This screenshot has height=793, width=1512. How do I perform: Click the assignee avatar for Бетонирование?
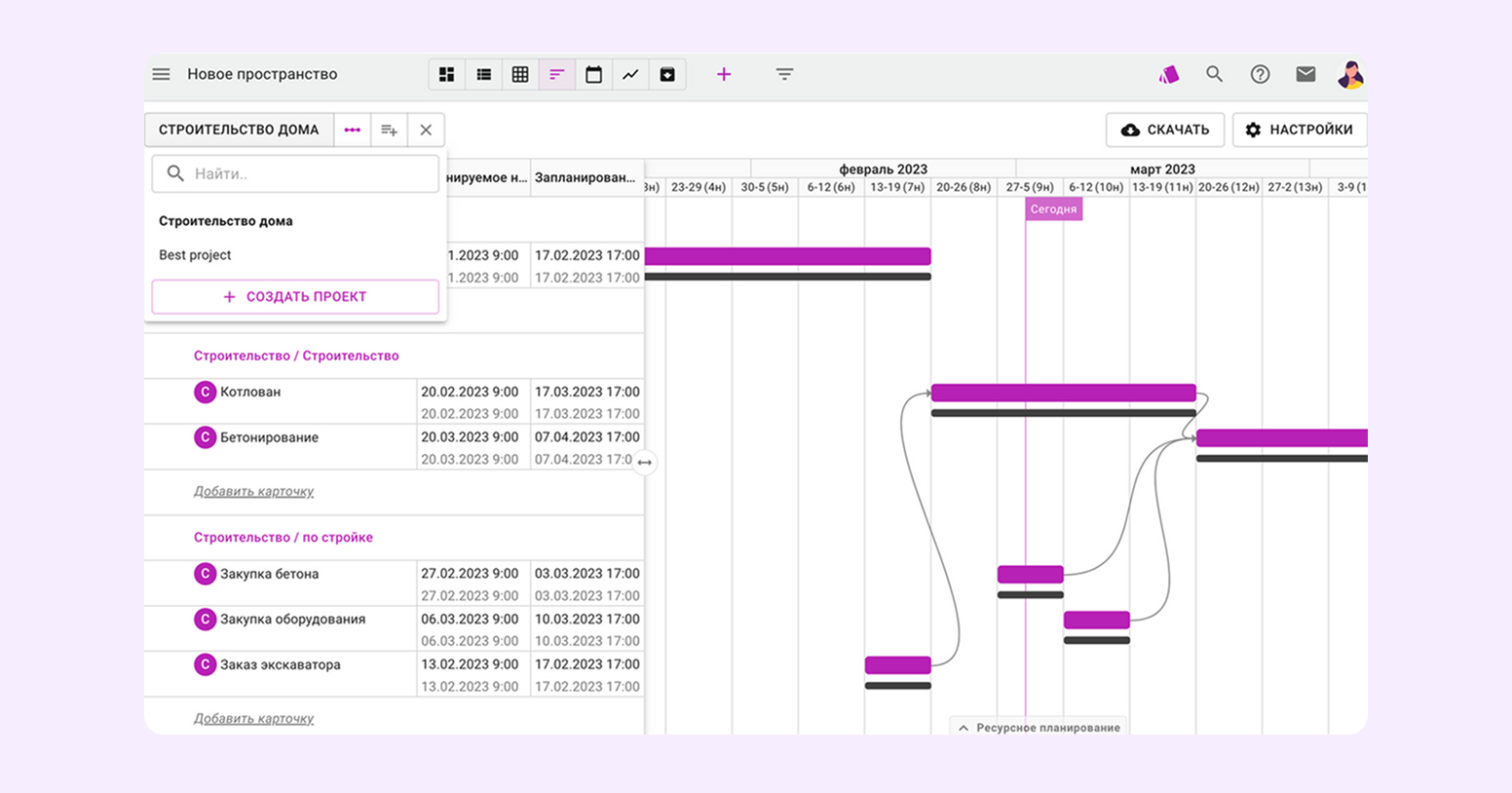[x=205, y=437]
